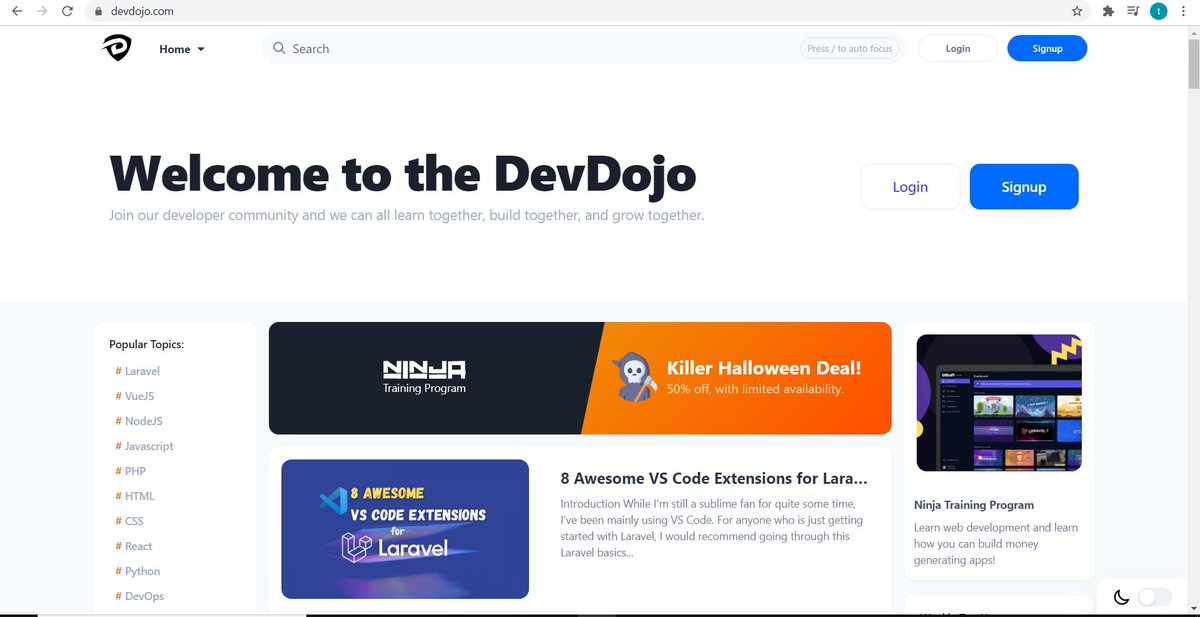
Task: Click the 'Welcome to the DevDojo' heading
Action: tap(403, 174)
